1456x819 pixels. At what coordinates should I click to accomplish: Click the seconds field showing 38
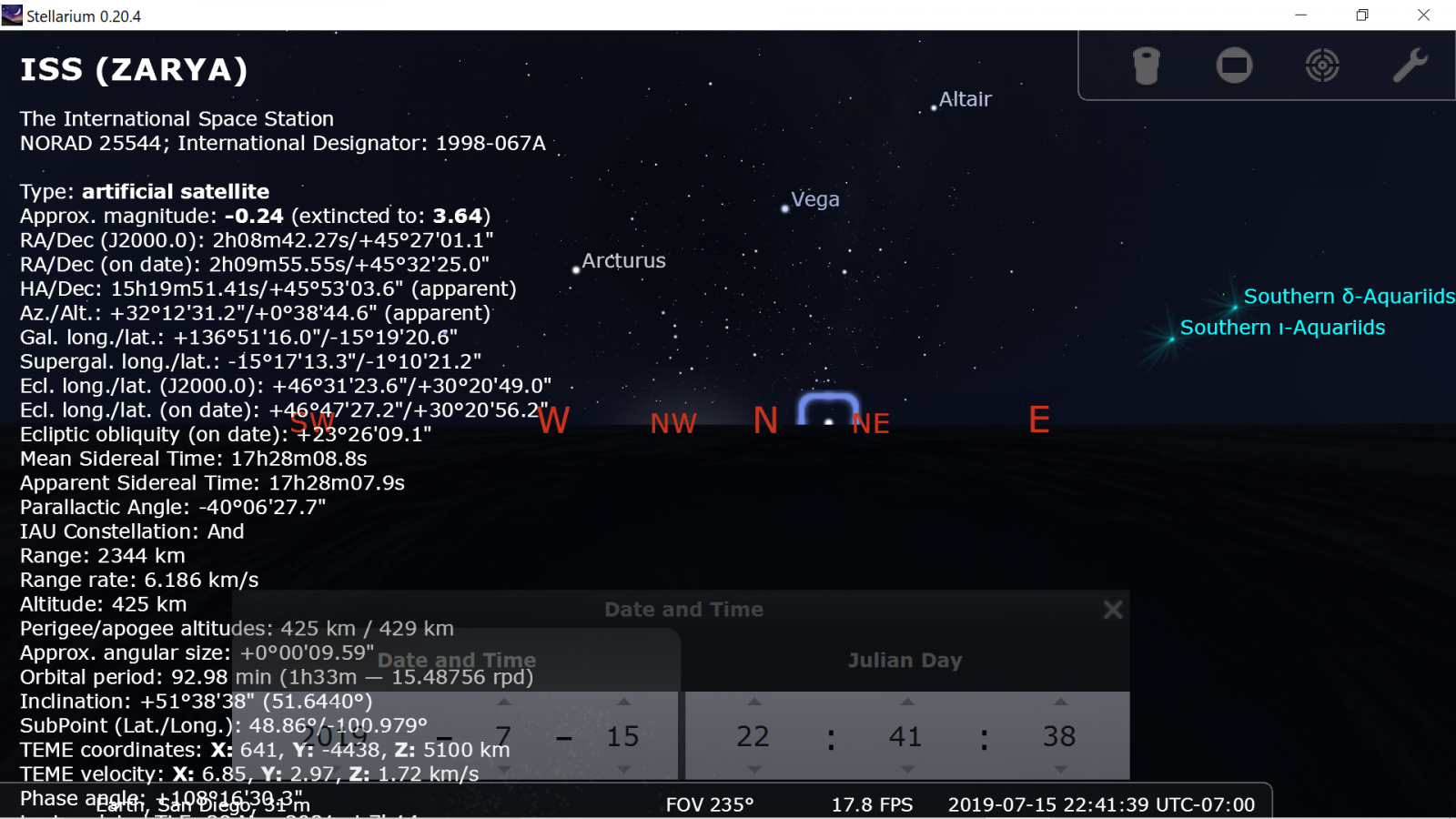click(x=1059, y=736)
